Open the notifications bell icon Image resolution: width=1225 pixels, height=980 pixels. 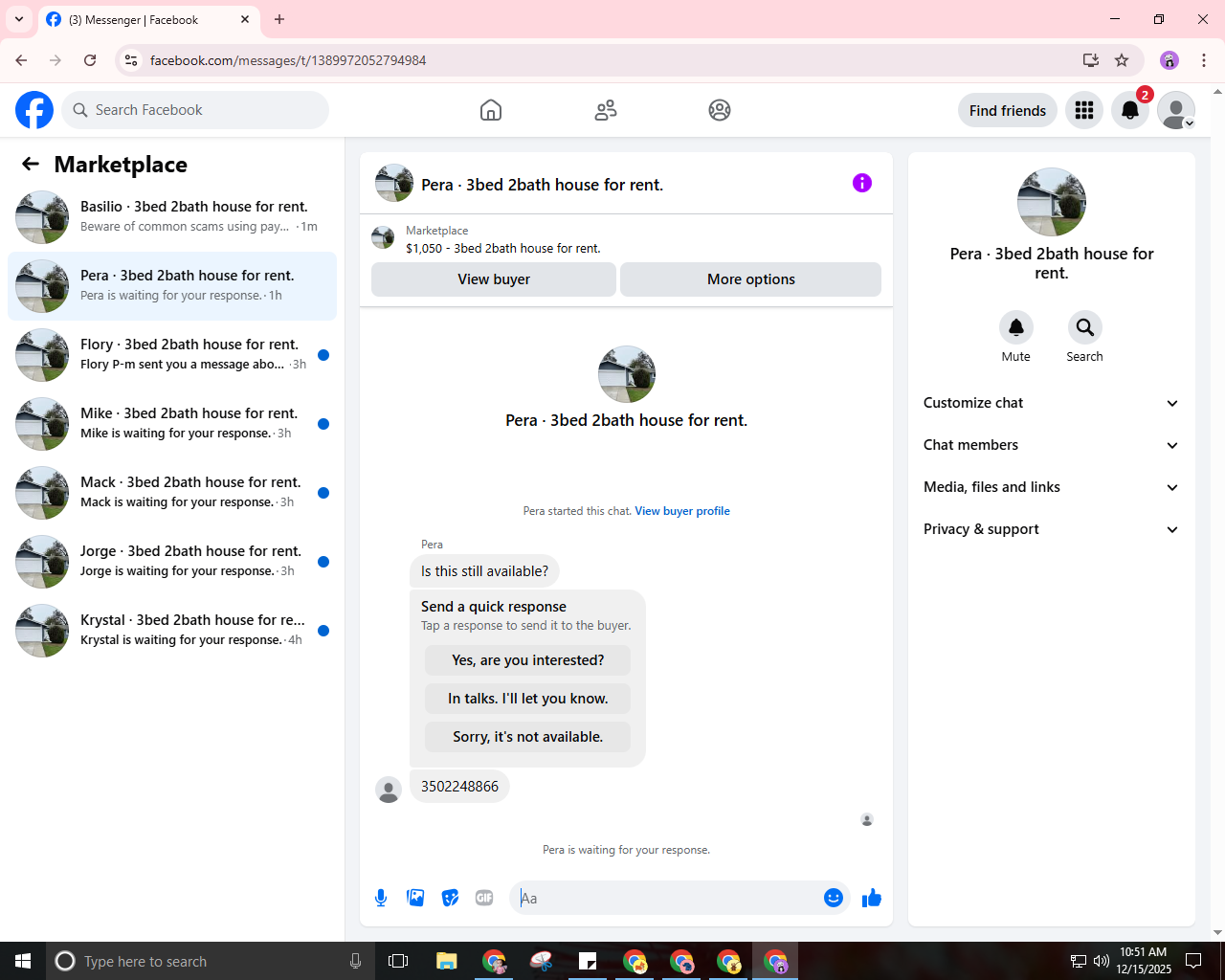pyautogui.click(x=1130, y=110)
